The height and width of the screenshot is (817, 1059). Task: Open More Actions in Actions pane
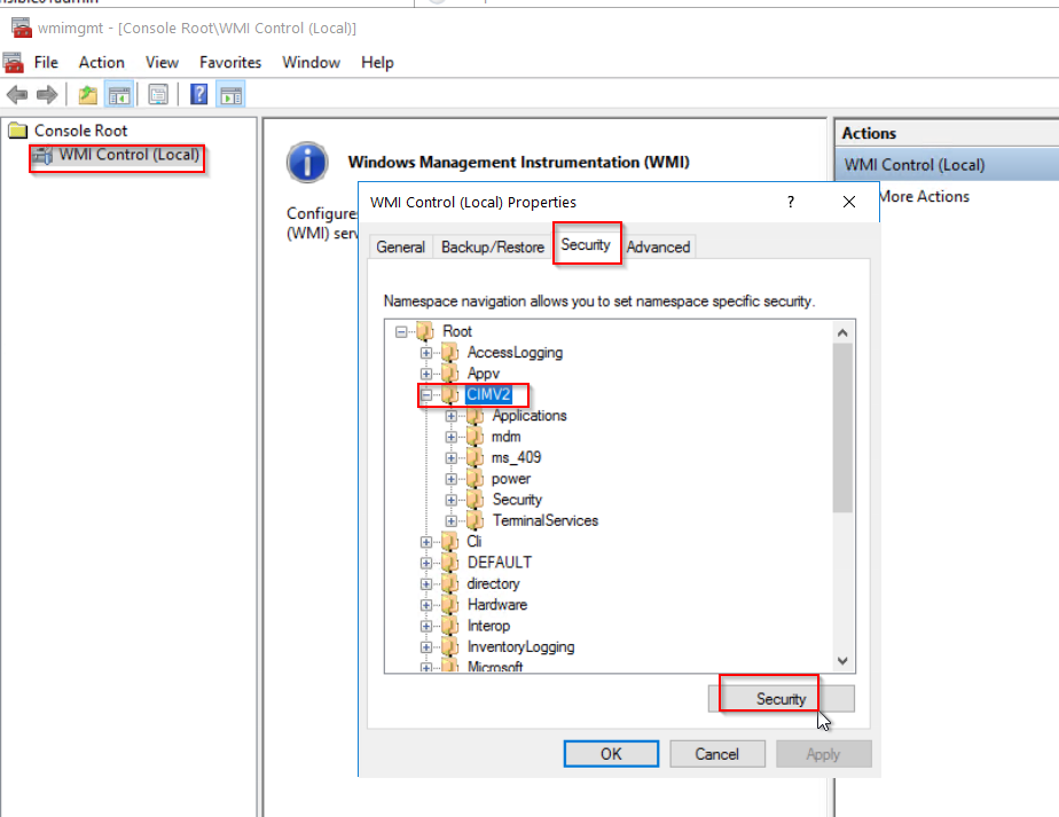pos(924,196)
